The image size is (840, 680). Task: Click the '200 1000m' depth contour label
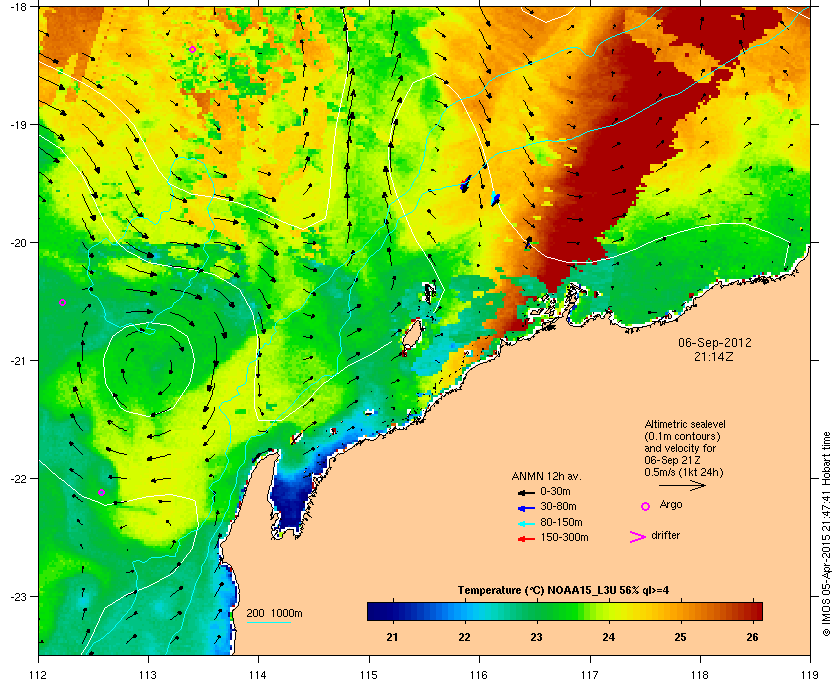[274, 614]
